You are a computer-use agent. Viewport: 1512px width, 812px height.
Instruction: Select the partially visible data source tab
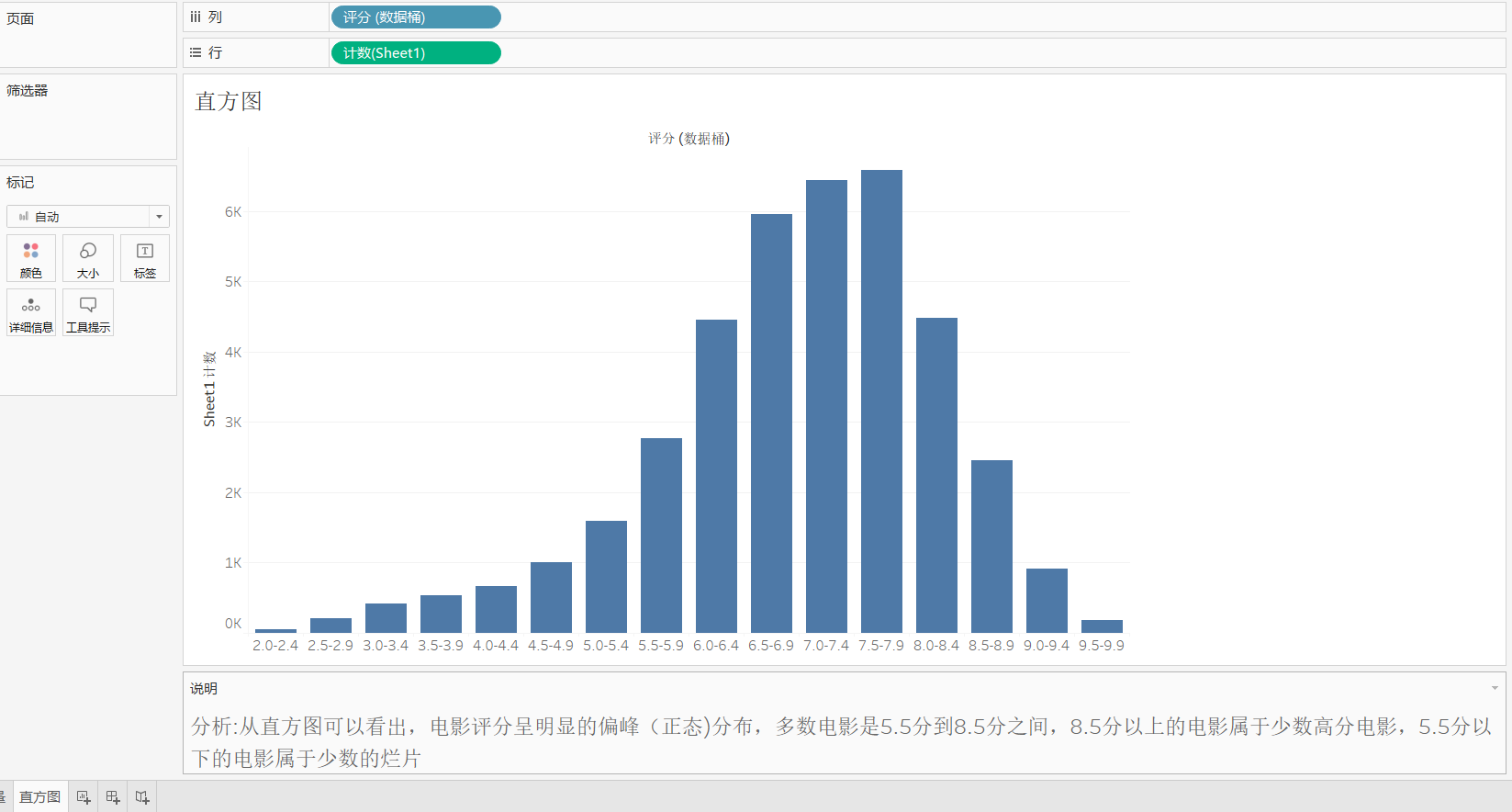(x=4, y=797)
